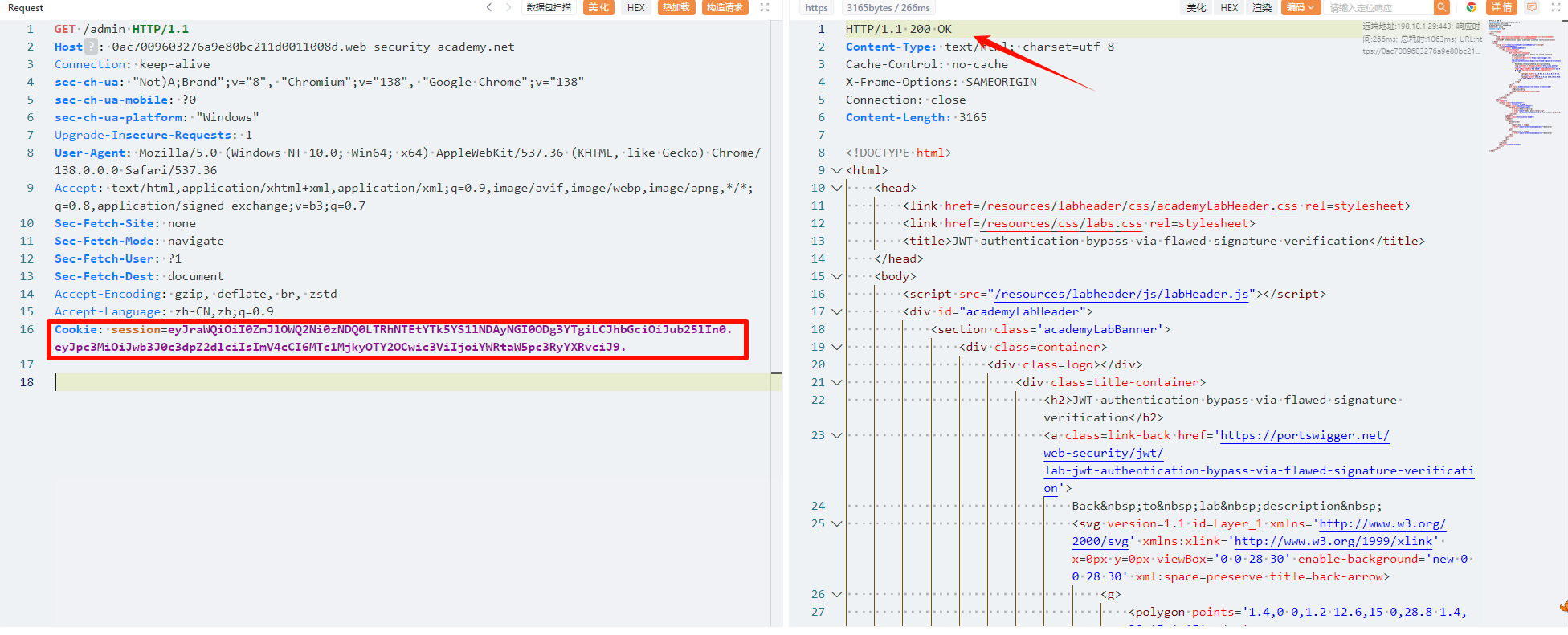The height and width of the screenshot is (635, 1568).
Task: Collapse the <body> fold arrow on line 15
Action: point(836,276)
